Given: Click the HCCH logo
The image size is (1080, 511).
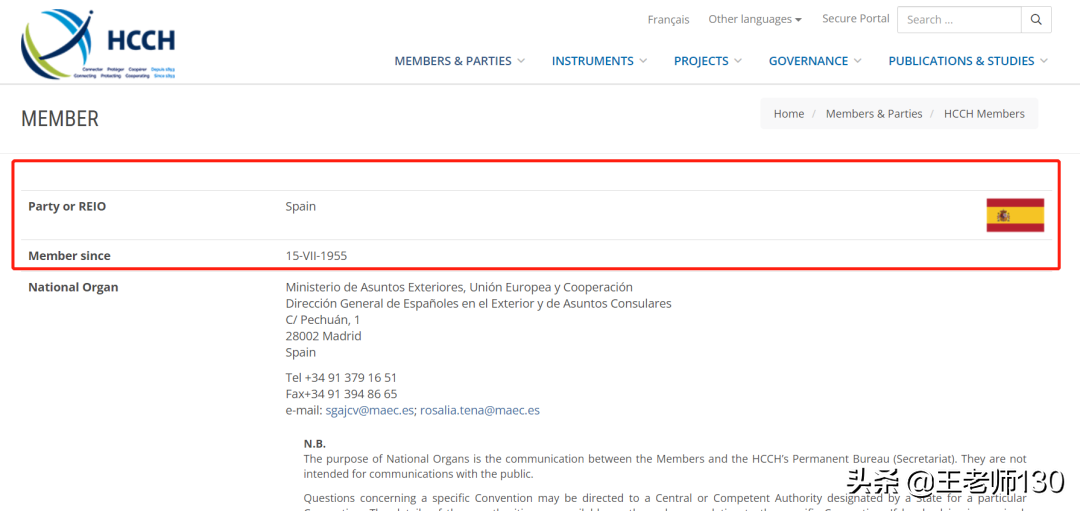Looking at the screenshot, I should pyautogui.click(x=98, y=45).
